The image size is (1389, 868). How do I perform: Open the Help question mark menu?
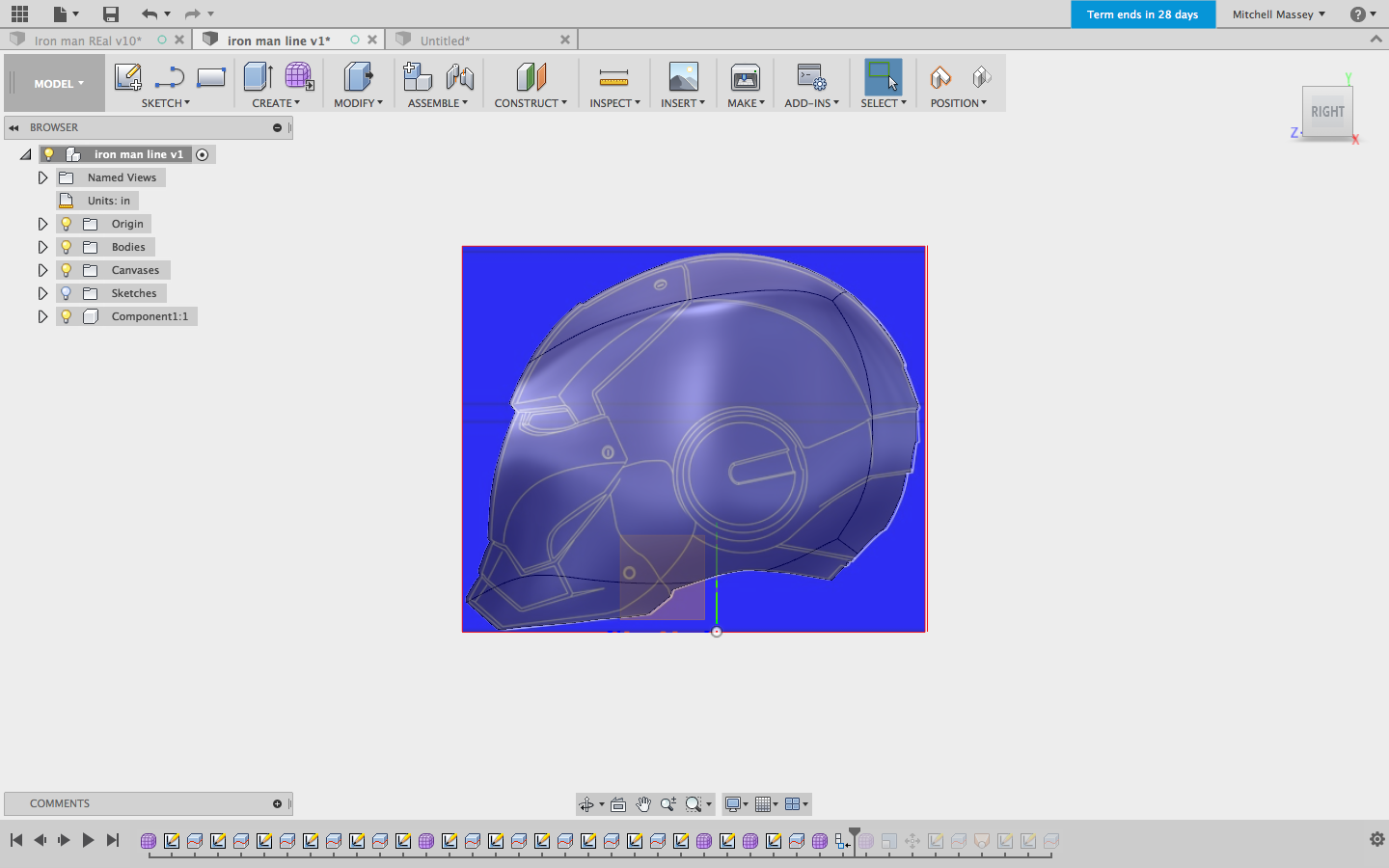click(1363, 14)
